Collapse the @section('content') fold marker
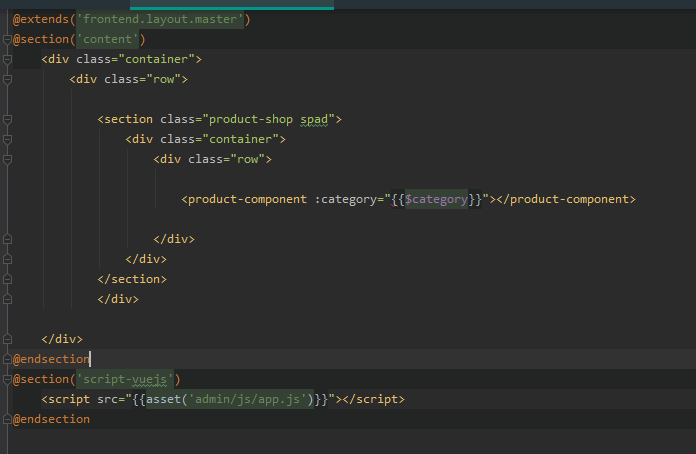 pos(7,39)
